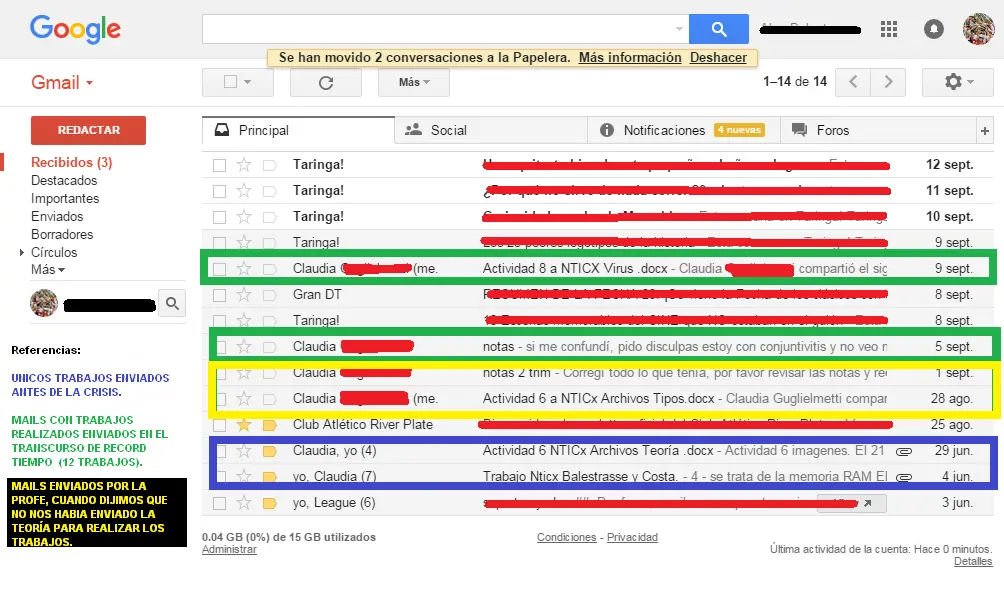The height and width of the screenshot is (598, 1004).
Task: Open the Google apps grid icon
Action: 889,29
